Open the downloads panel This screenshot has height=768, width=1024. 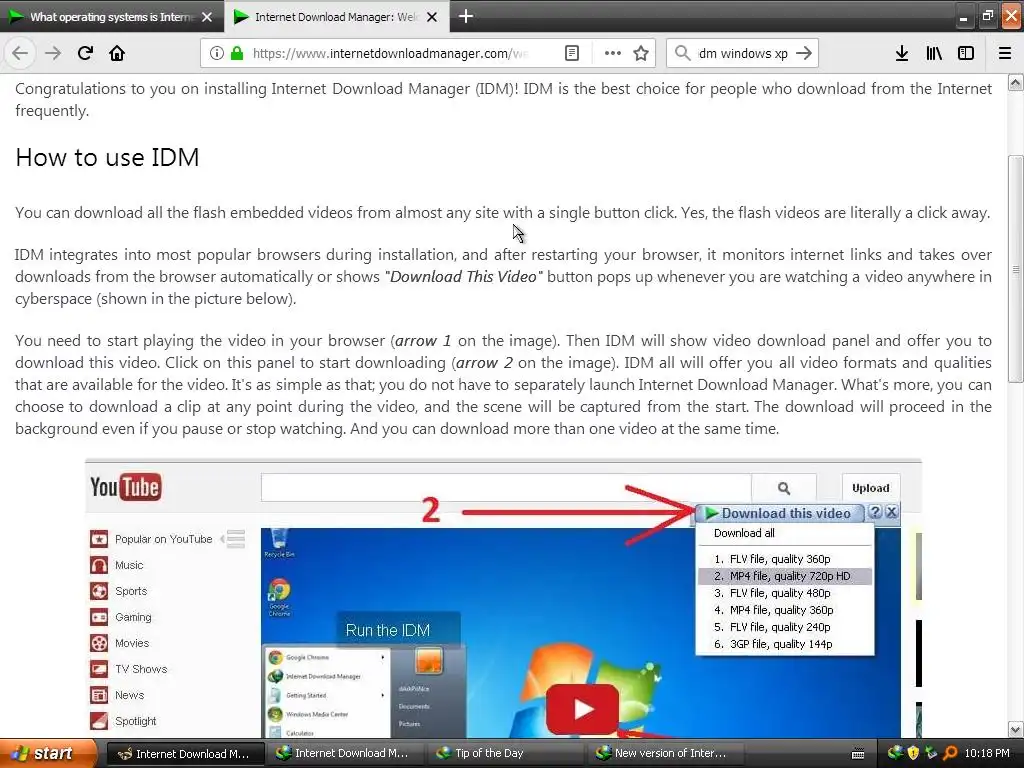coord(902,53)
